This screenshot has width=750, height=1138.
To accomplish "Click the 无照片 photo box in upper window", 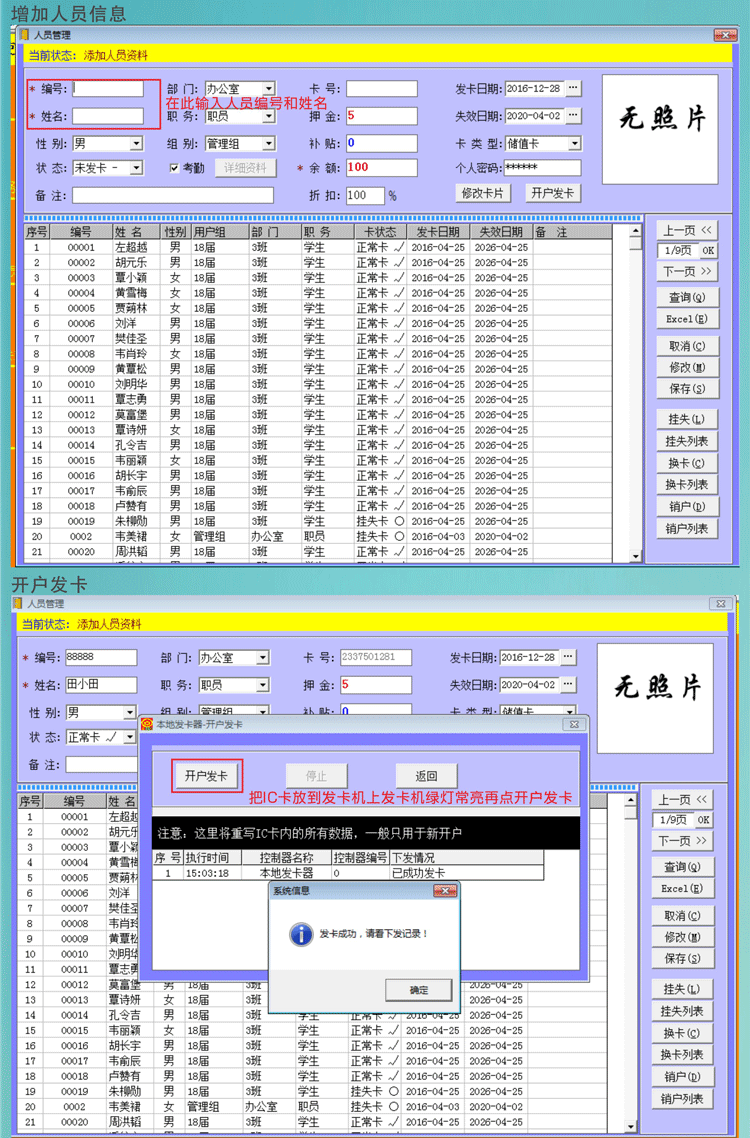I will (660, 129).
